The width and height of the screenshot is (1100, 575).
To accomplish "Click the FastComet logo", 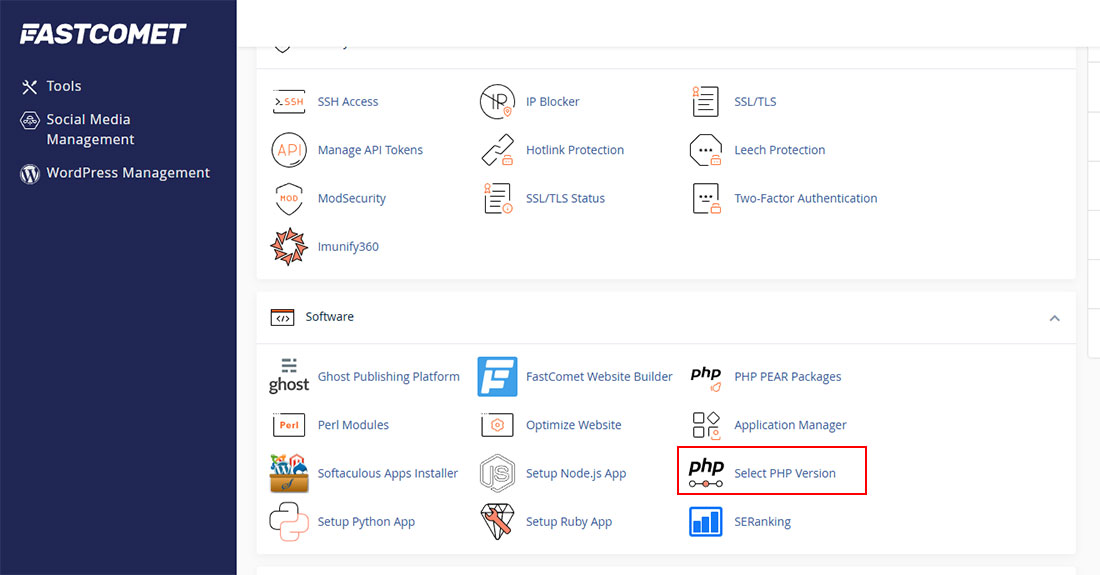I will pos(103,35).
